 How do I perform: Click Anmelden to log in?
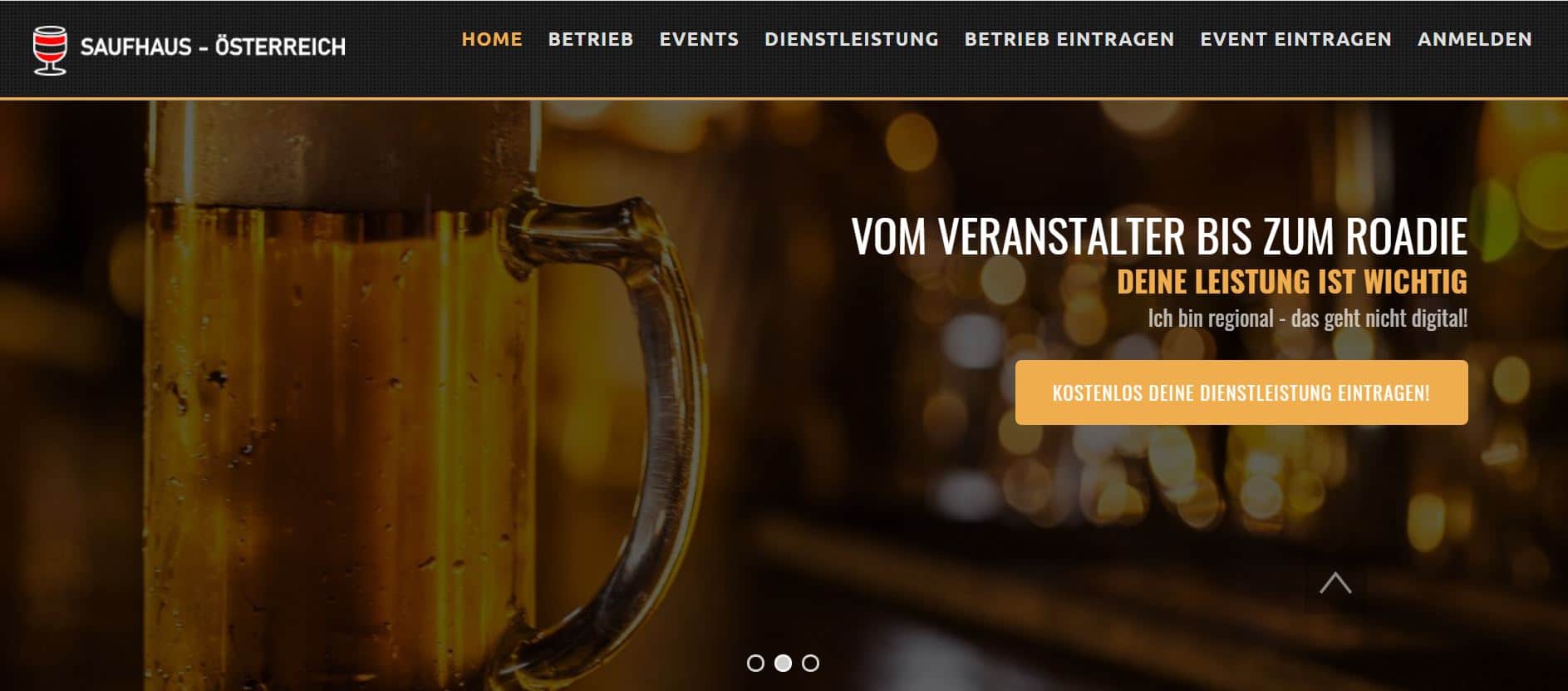coord(1475,39)
